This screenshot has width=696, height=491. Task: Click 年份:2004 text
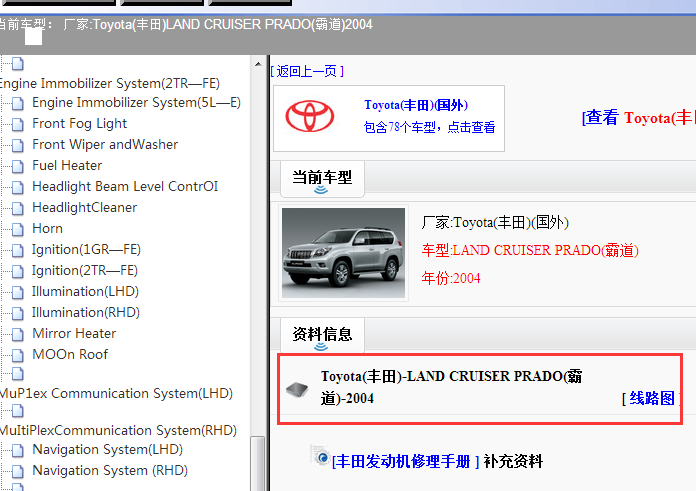(451, 278)
